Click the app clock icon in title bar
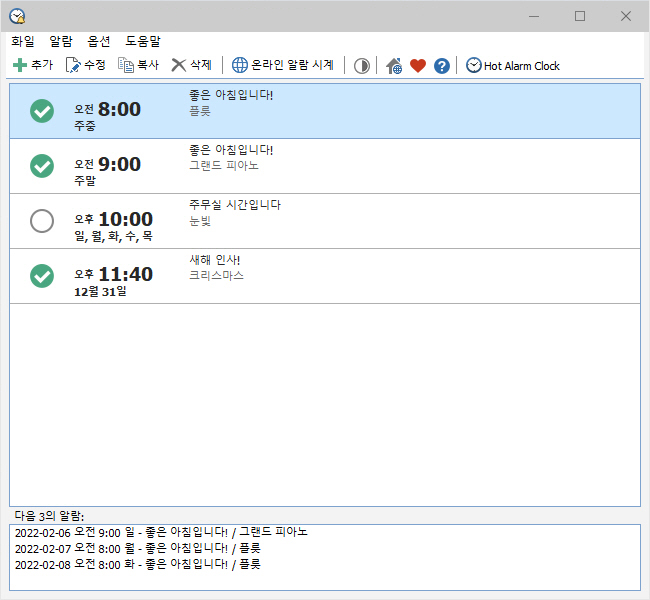 (x=17, y=16)
